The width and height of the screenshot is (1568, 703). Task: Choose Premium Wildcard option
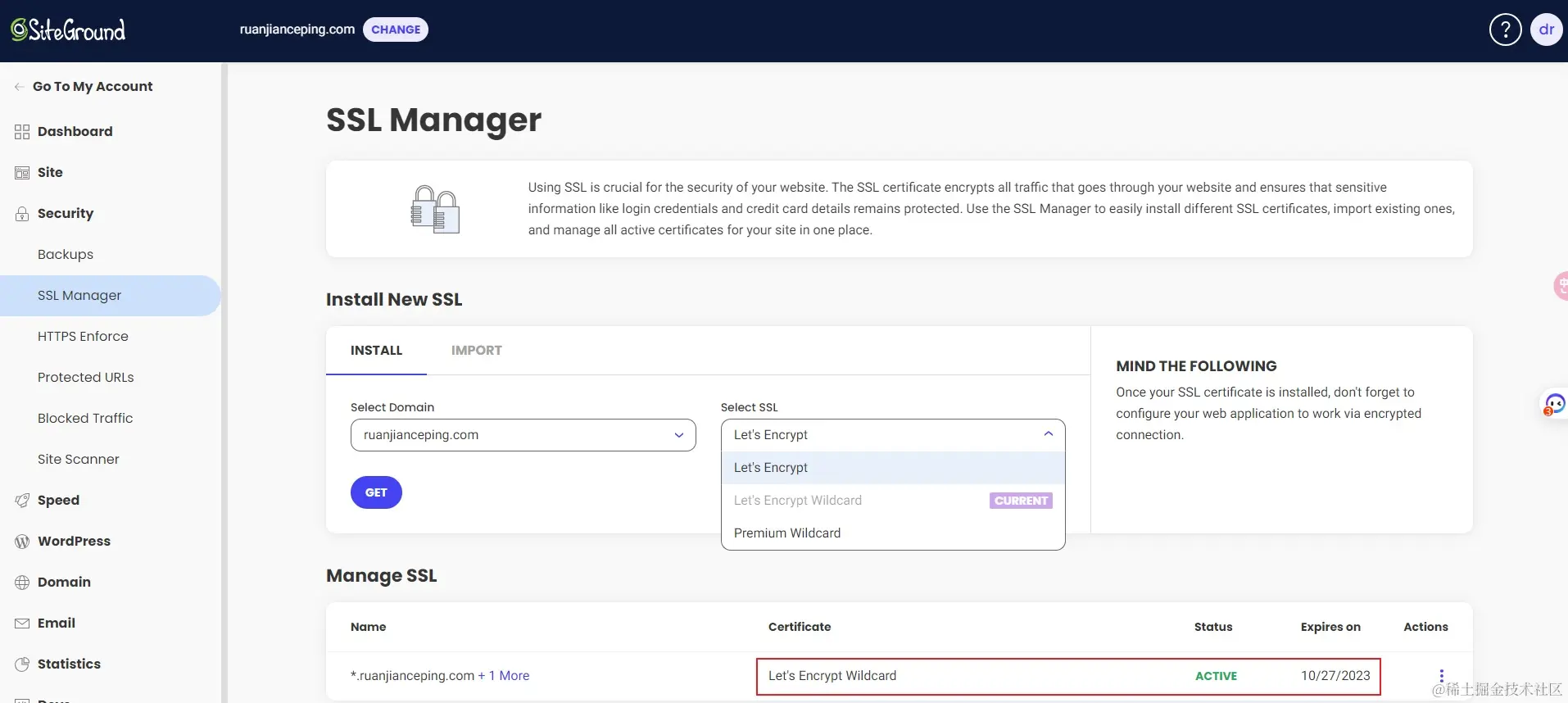893,533
